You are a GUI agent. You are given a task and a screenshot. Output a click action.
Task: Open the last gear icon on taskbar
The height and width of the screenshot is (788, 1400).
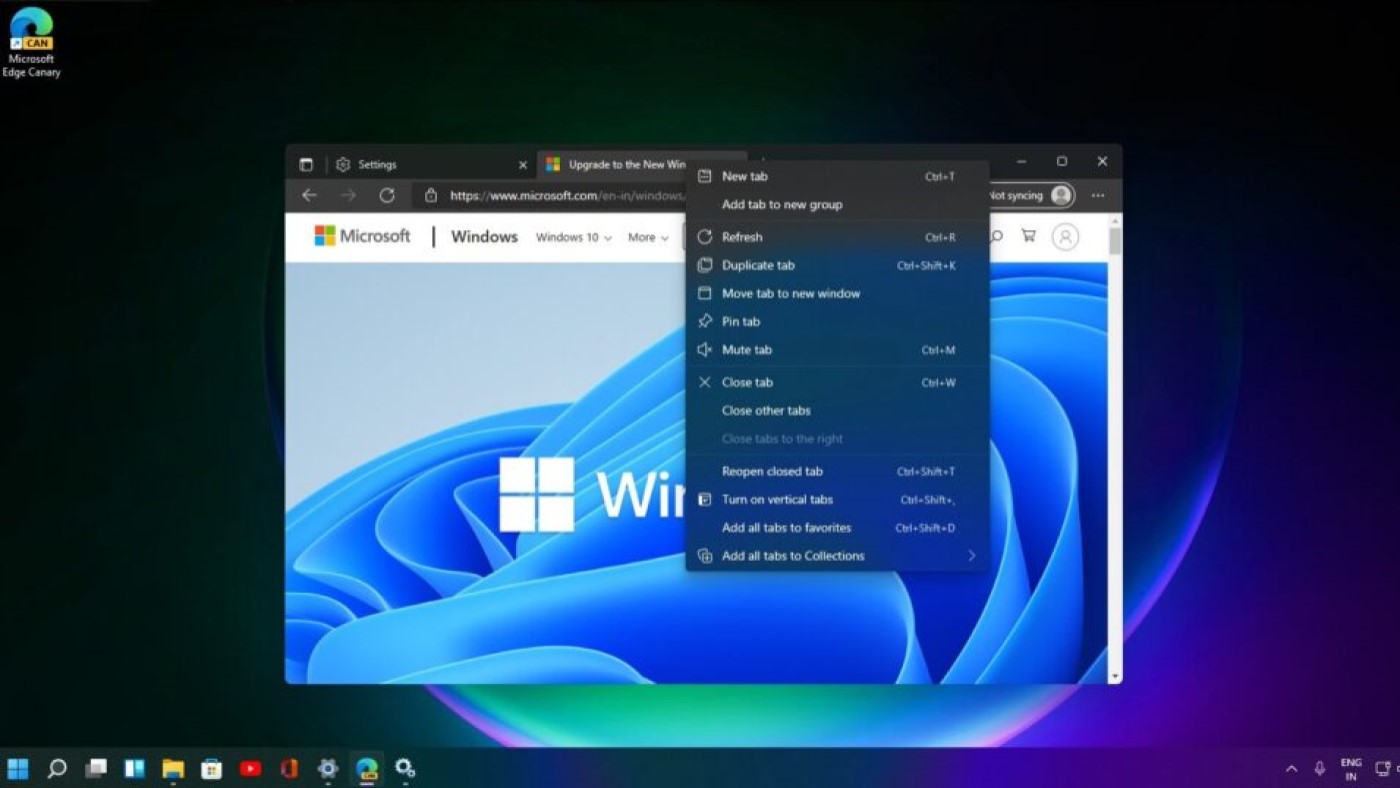(405, 768)
